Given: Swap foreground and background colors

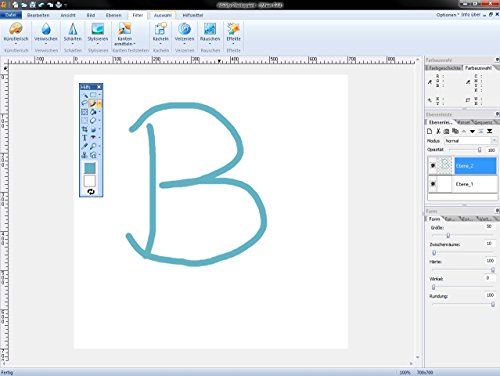Looking at the screenshot, I should coord(91,192).
